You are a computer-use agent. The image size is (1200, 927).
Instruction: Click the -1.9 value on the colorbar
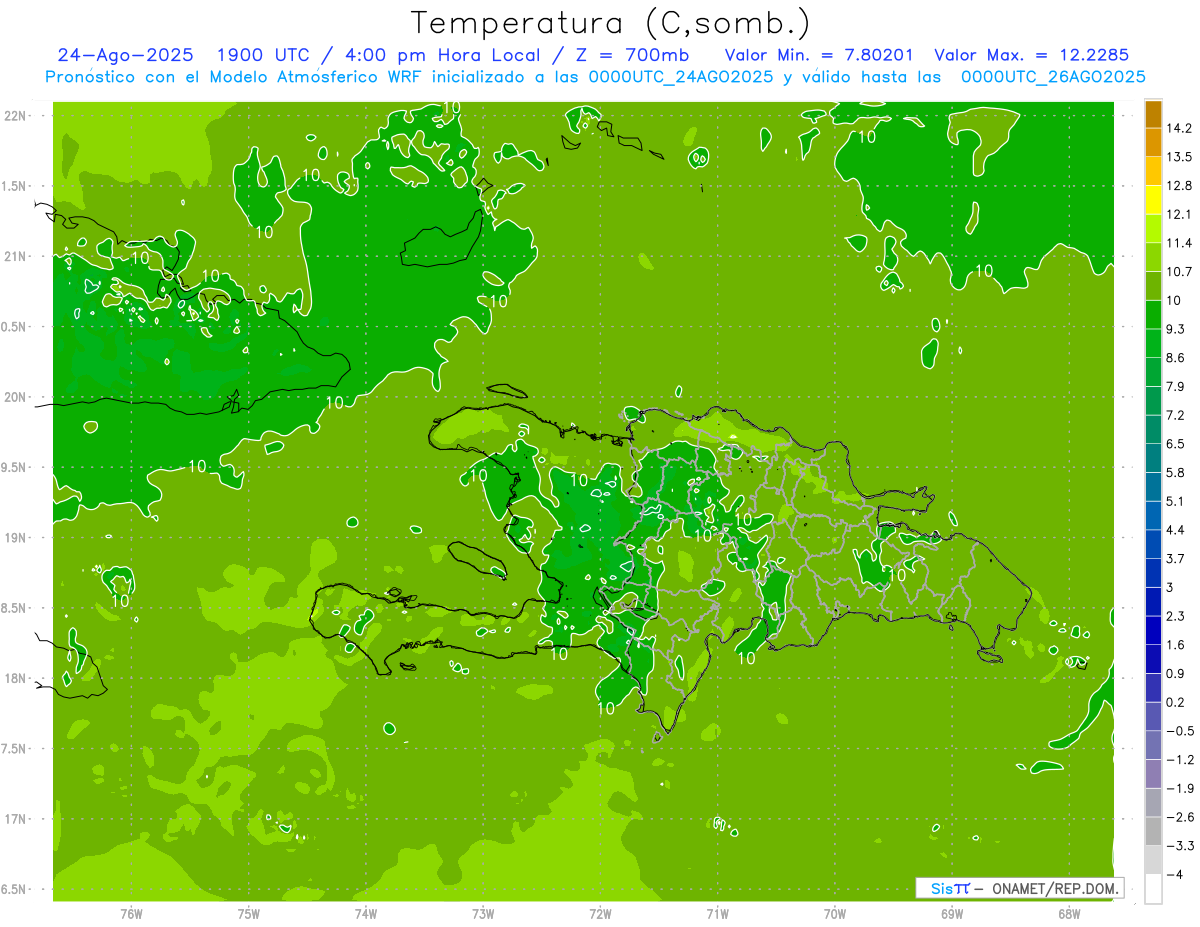tap(1179, 788)
